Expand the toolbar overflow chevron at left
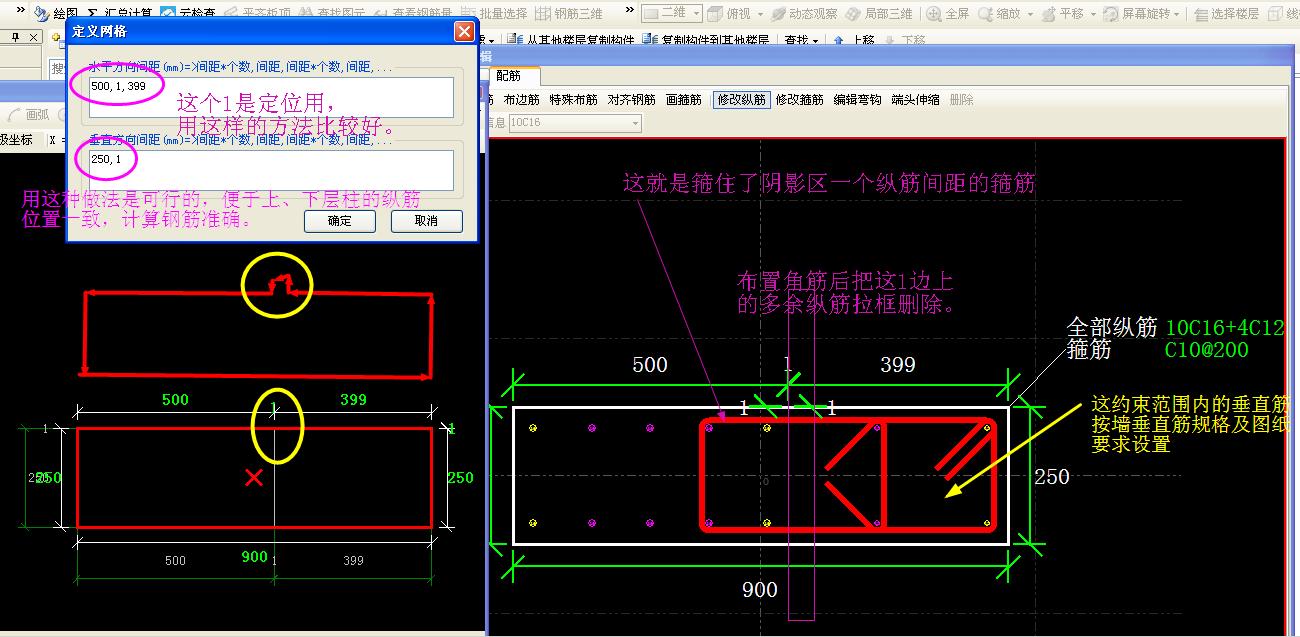Viewport: 1300px width, 637px height. pos(22,12)
